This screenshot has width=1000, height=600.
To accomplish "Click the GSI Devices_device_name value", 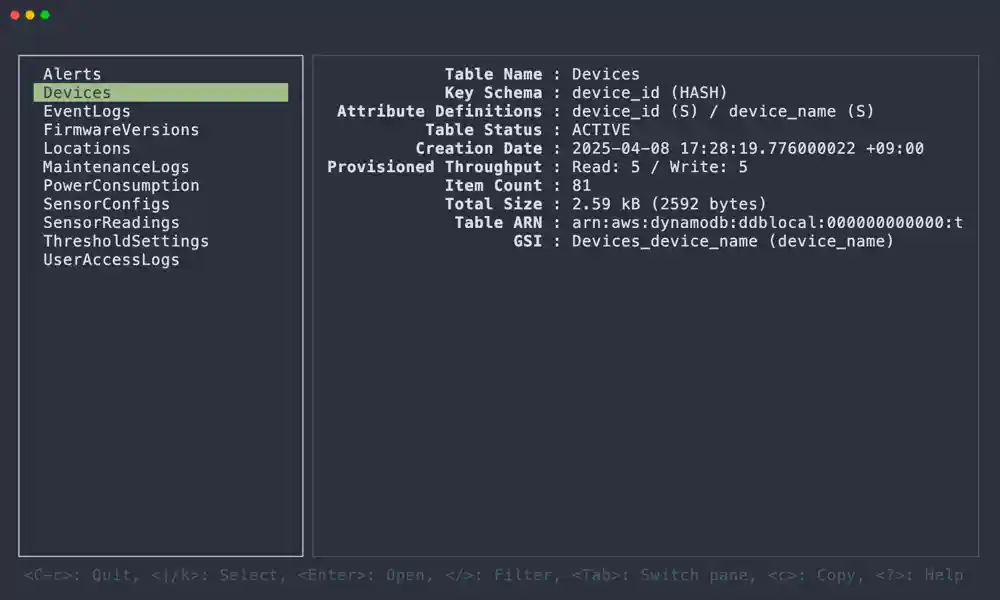I will point(733,241).
